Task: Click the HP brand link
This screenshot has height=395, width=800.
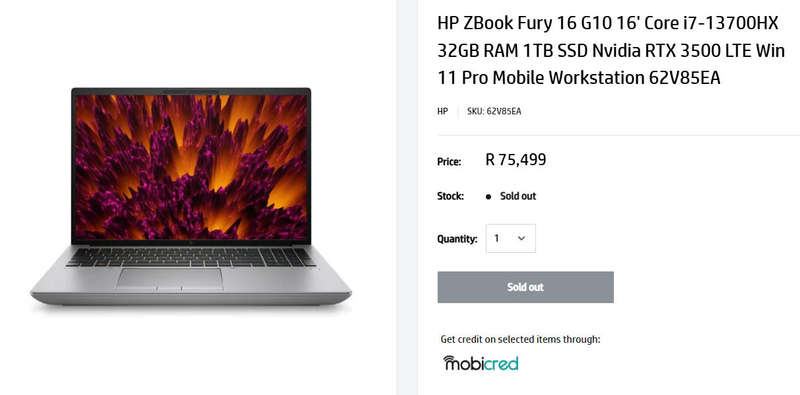Action: 442,111
